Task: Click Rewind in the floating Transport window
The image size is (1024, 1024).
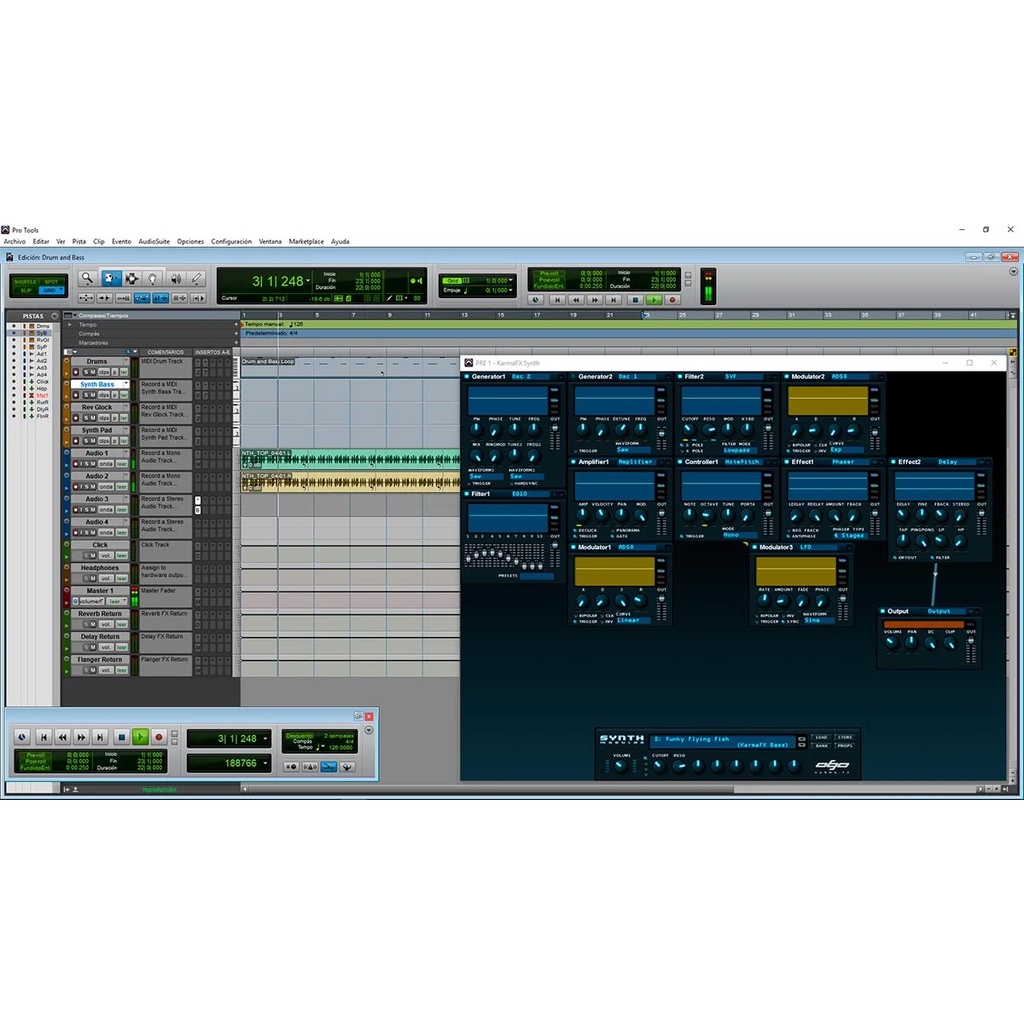Action: click(63, 737)
